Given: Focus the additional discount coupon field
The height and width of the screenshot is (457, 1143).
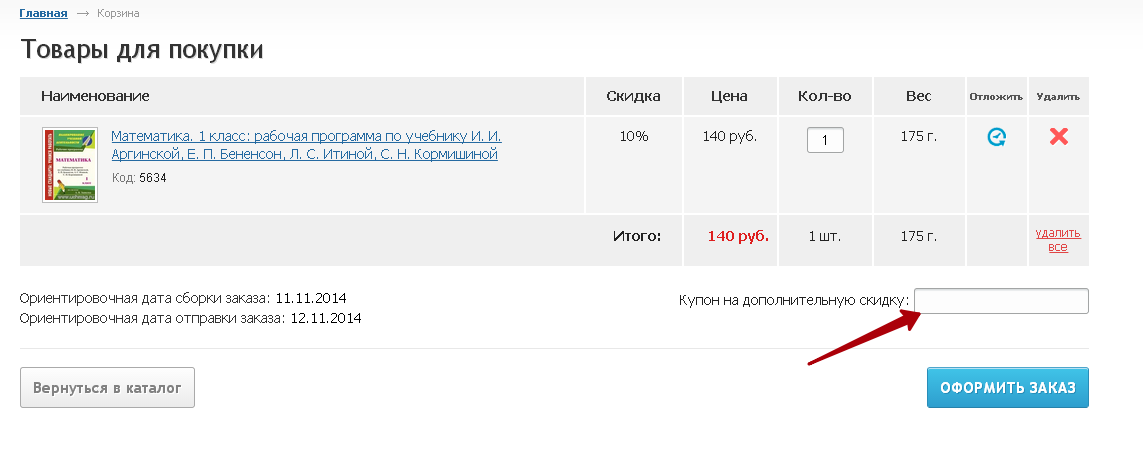Looking at the screenshot, I should [x=1001, y=301].
